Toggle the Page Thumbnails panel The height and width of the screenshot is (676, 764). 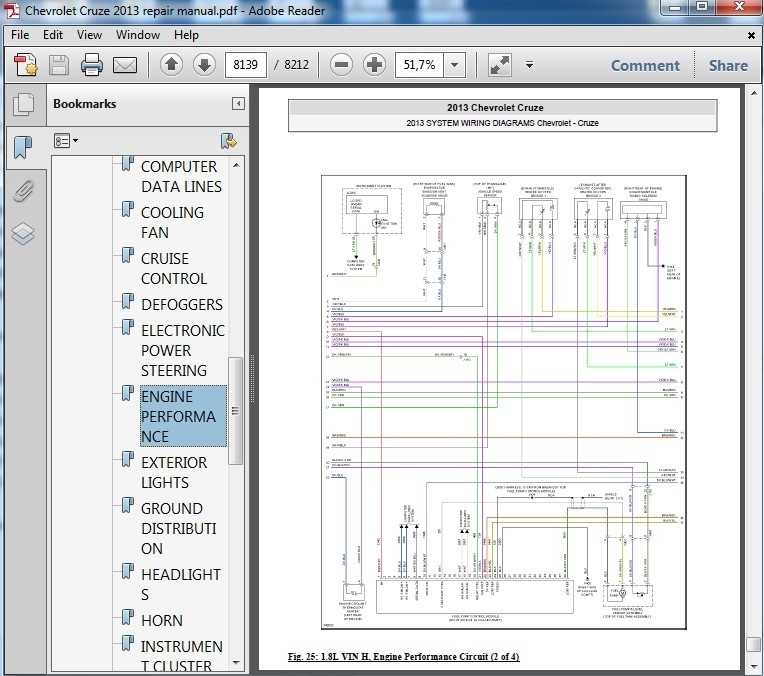point(23,104)
